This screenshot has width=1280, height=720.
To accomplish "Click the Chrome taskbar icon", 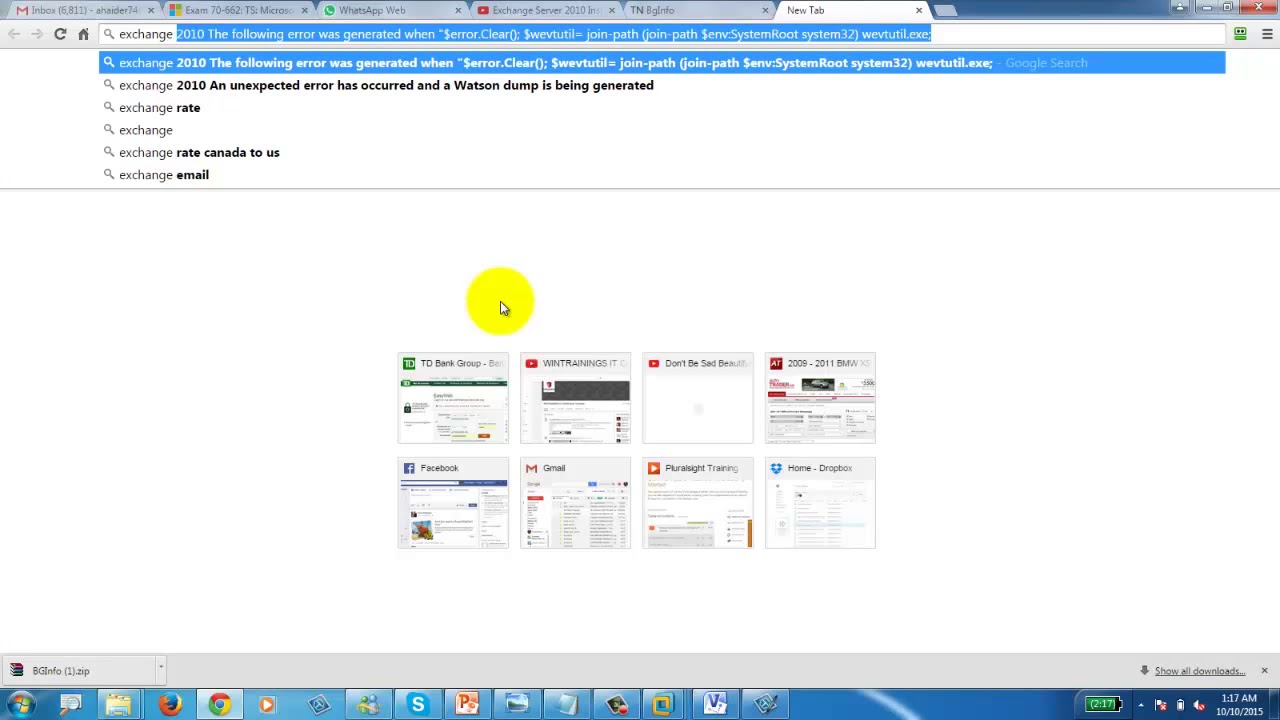I will pos(218,705).
